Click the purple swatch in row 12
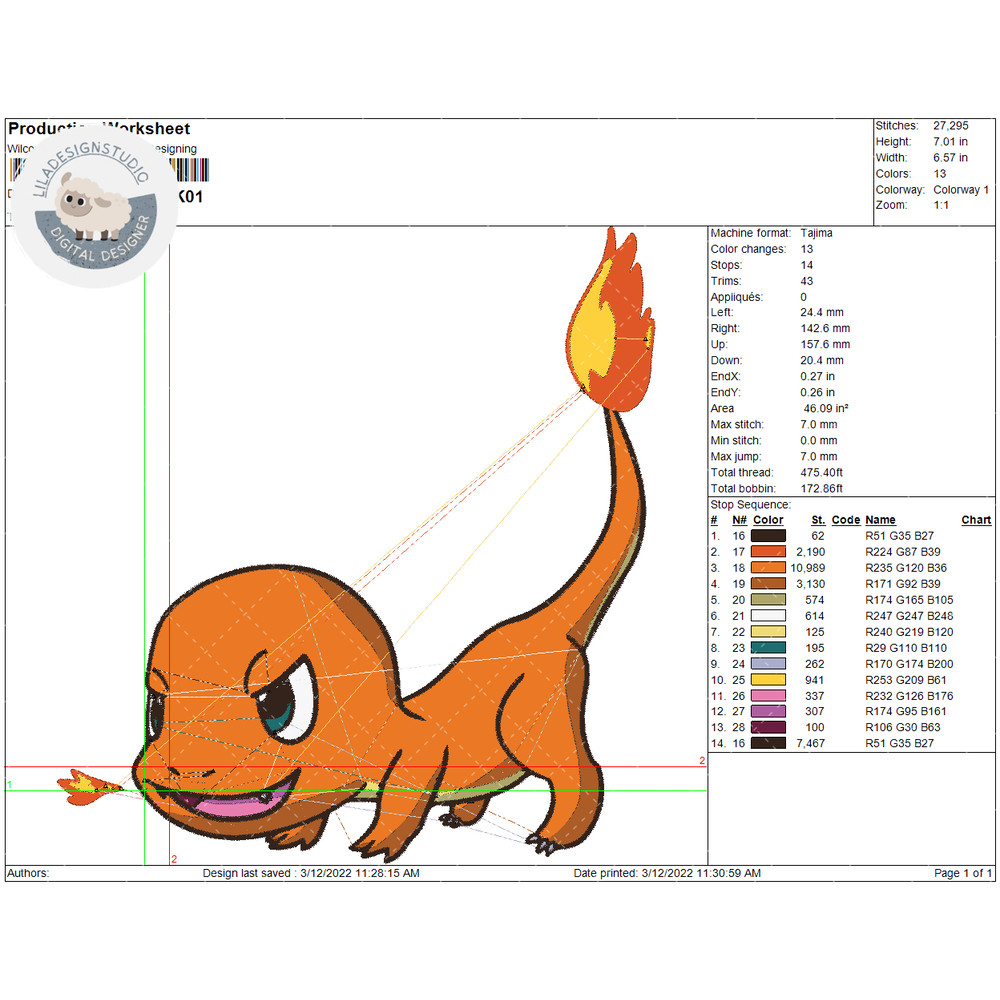This screenshot has height=1000, width=1000. click(x=769, y=712)
